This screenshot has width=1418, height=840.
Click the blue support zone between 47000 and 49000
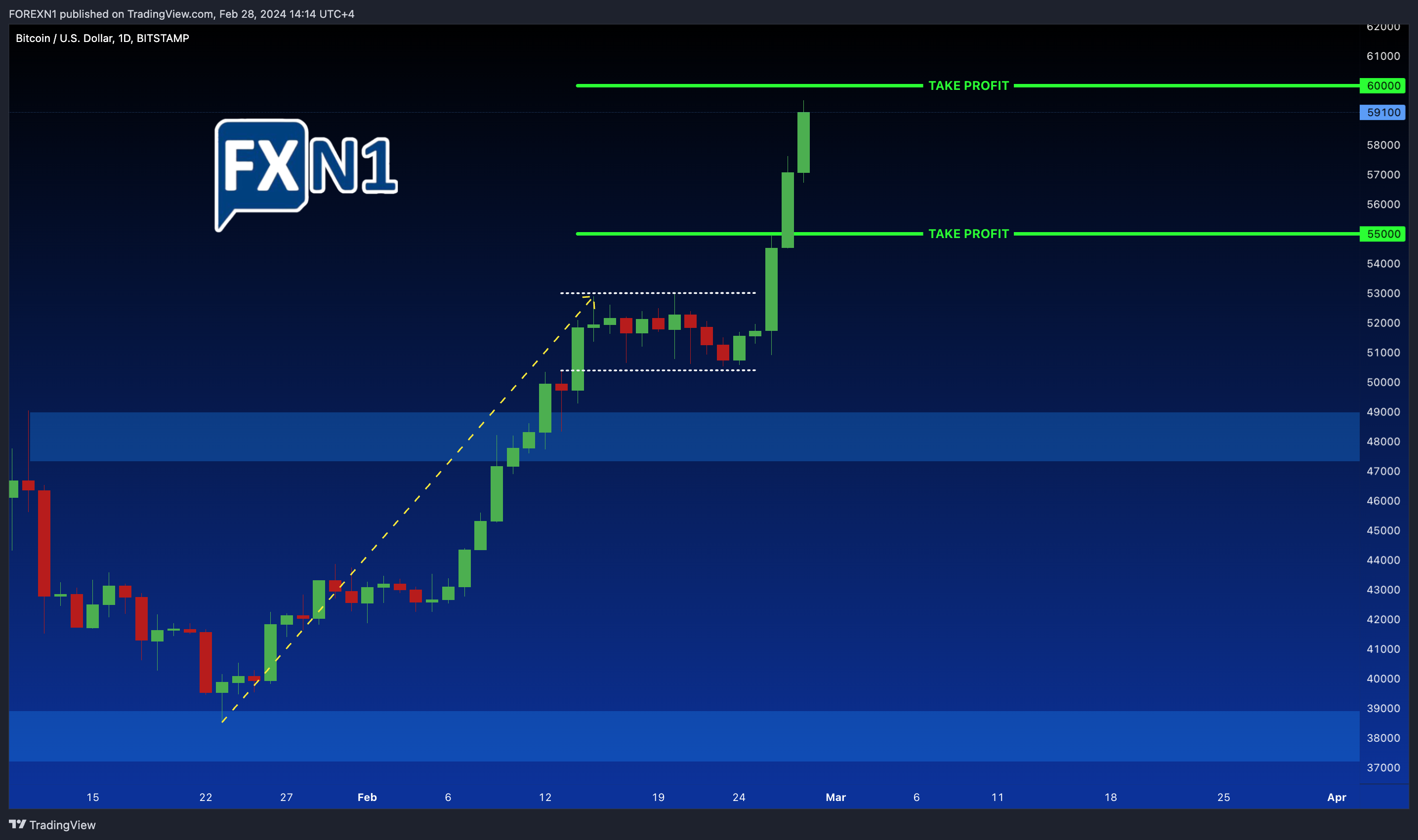pos(694,437)
